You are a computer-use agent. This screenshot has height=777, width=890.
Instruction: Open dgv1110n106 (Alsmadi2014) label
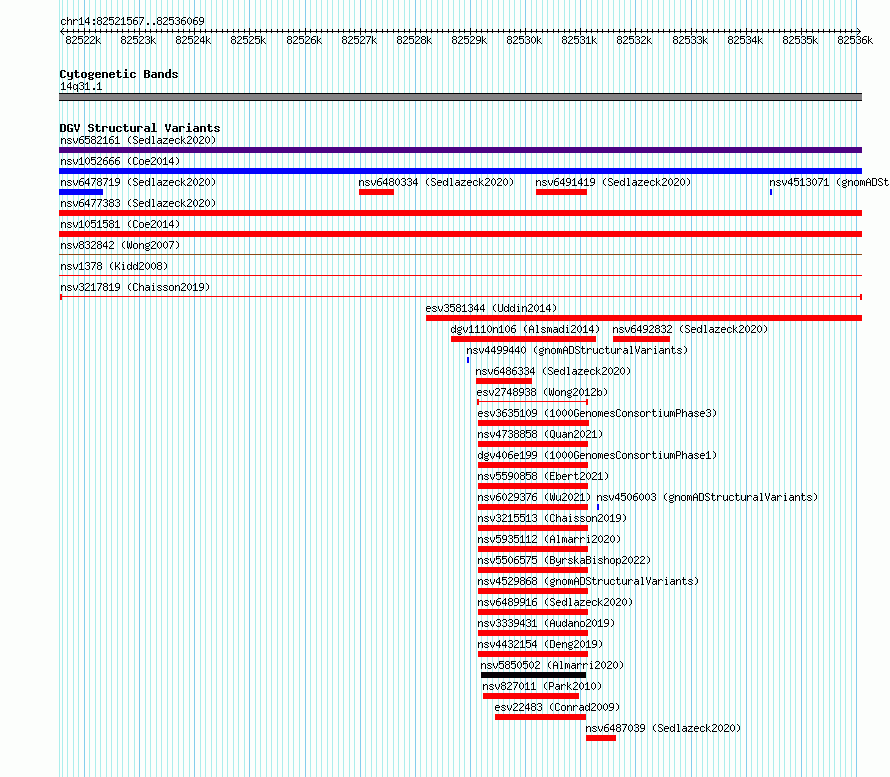[x=525, y=329]
